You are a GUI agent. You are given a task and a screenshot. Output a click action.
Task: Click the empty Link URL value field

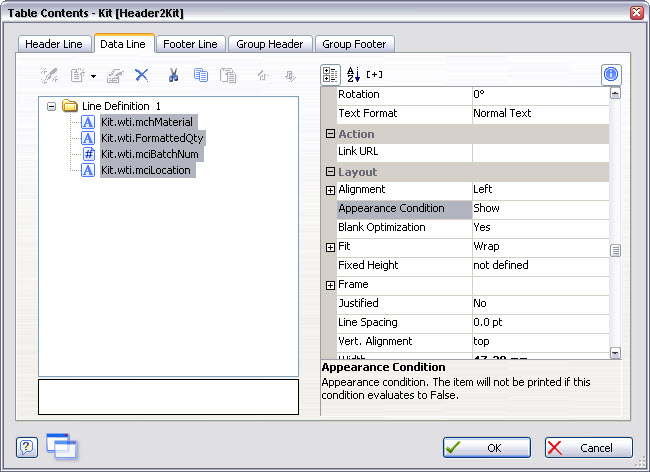[x=541, y=152]
